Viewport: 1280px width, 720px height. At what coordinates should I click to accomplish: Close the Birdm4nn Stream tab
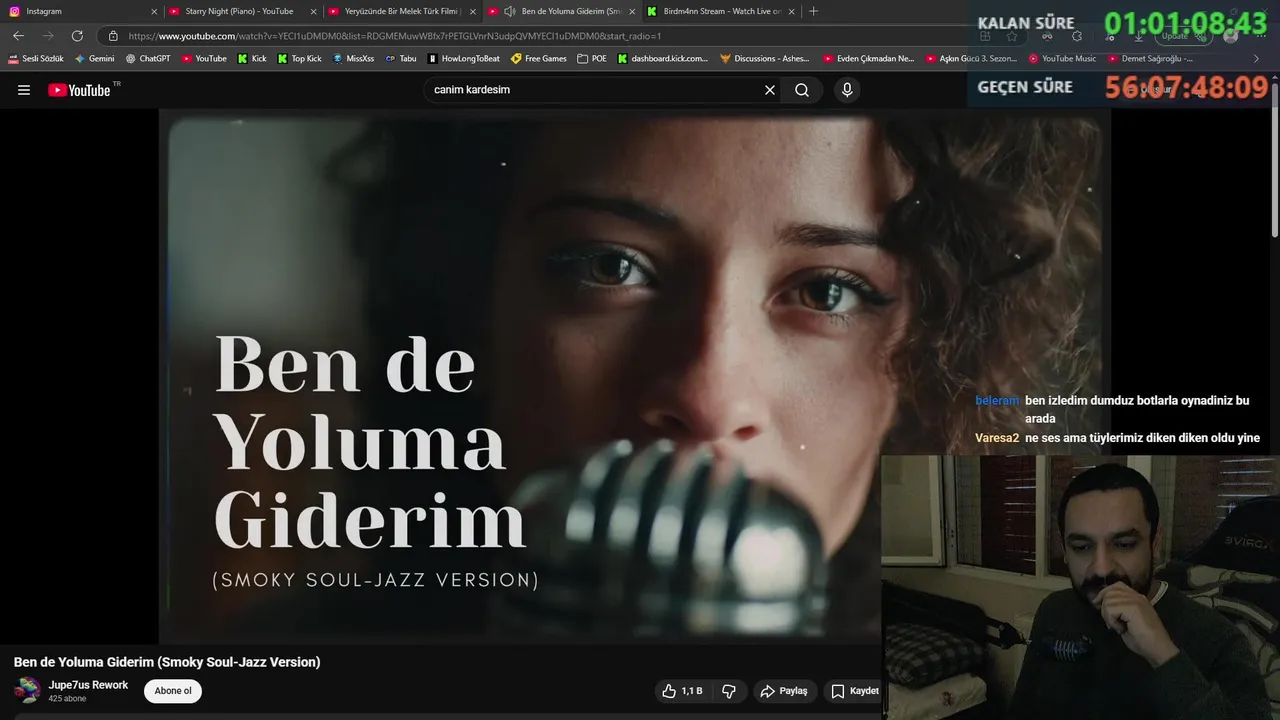click(792, 12)
